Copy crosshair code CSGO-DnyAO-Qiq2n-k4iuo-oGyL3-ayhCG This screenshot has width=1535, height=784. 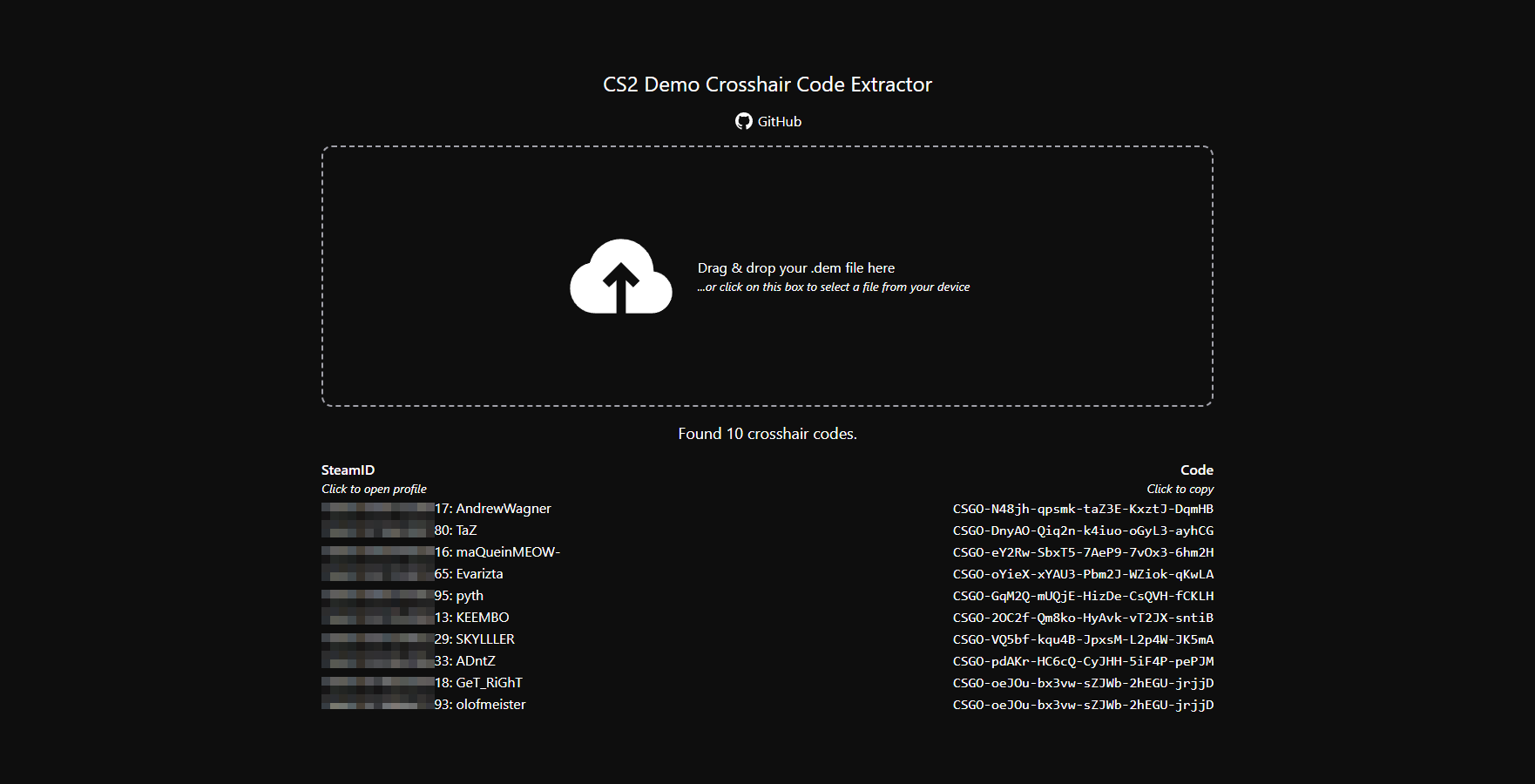click(1083, 531)
